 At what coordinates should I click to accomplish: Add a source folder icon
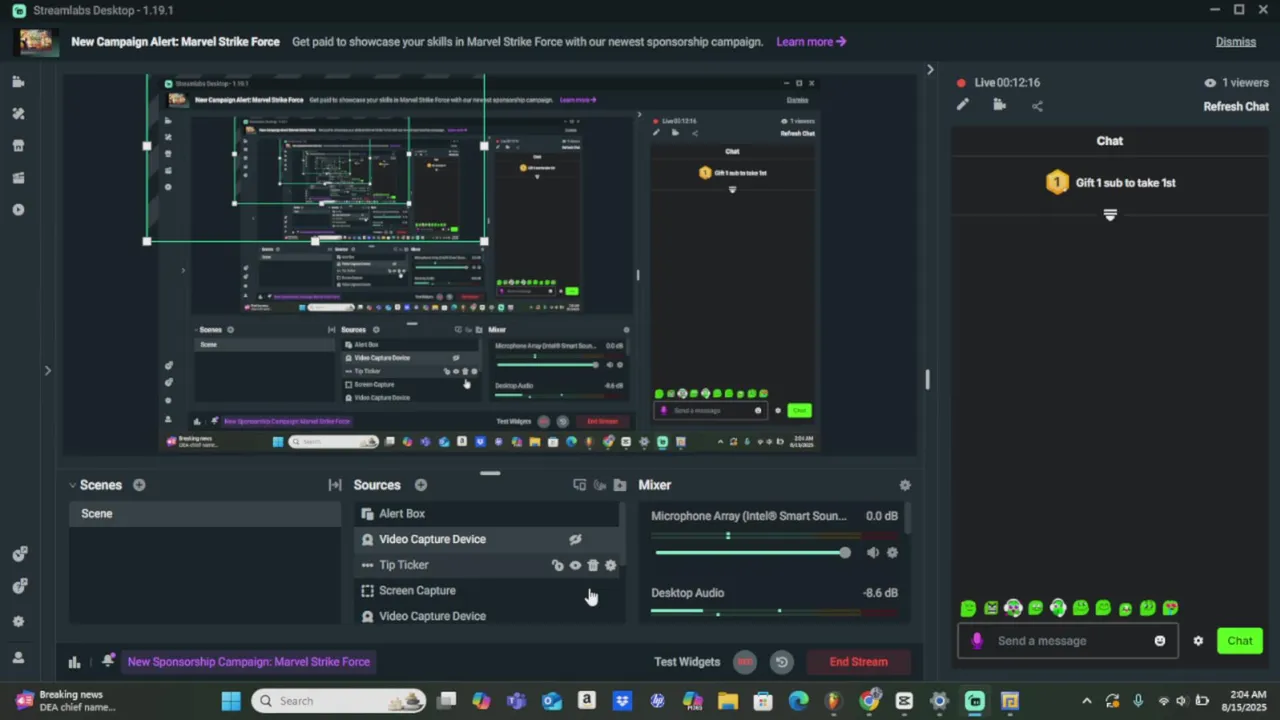[x=620, y=485]
